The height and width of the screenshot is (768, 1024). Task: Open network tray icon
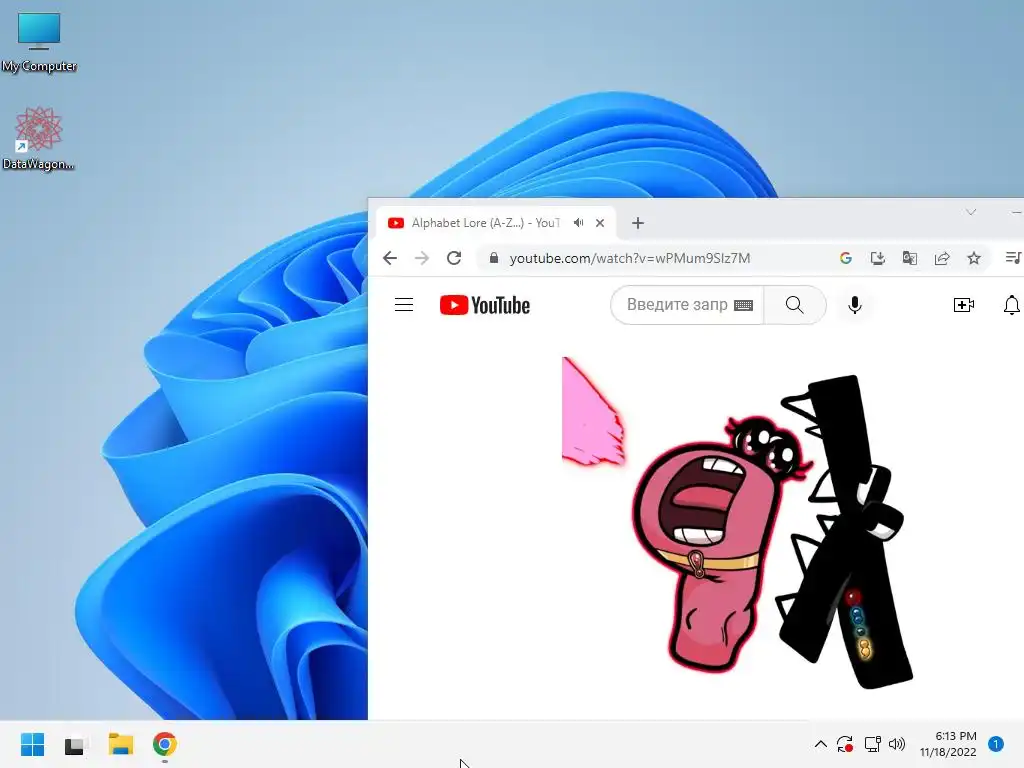(x=872, y=744)
